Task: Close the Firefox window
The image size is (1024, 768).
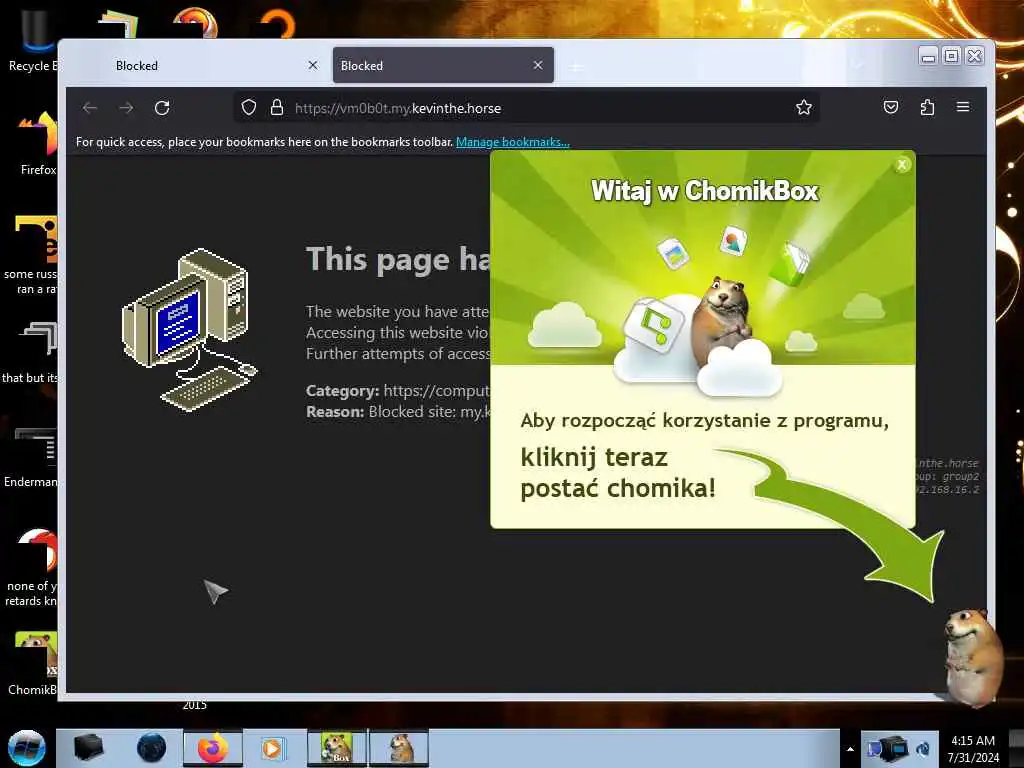Action: point(974,57)
